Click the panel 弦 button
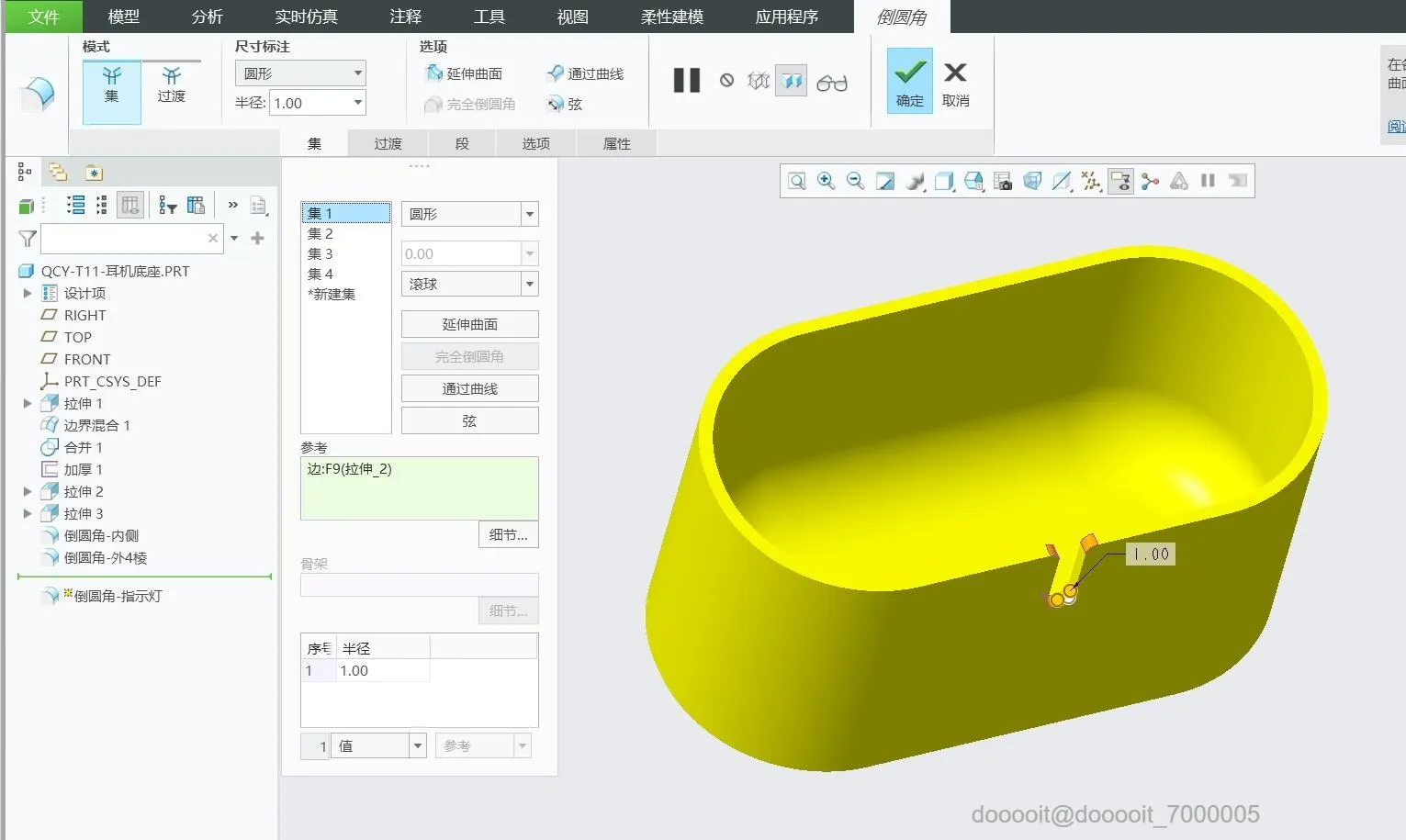 click(470, 420)
